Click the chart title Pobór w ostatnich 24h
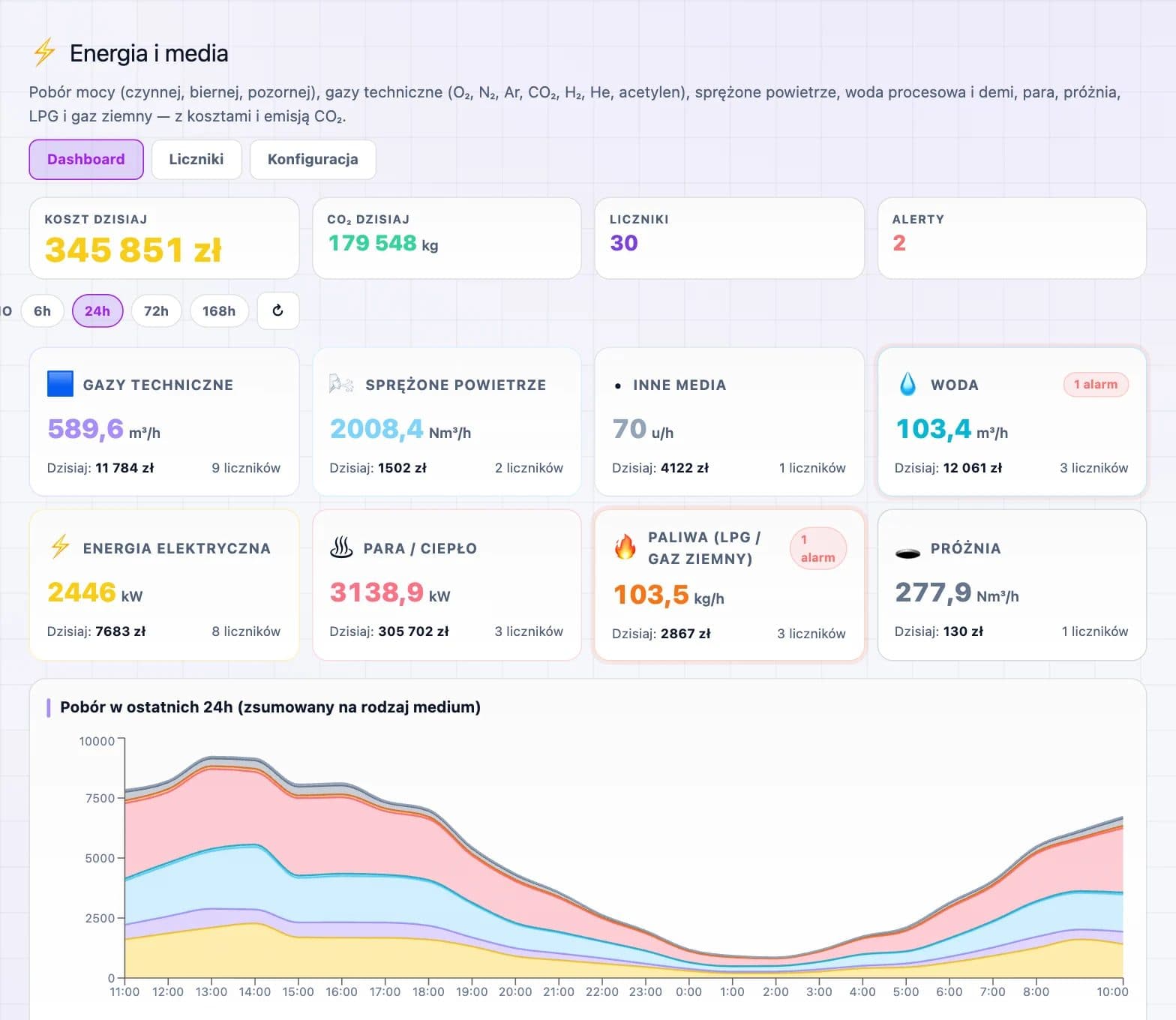This screenshot has height=1020, width=1176. (270, 706)
